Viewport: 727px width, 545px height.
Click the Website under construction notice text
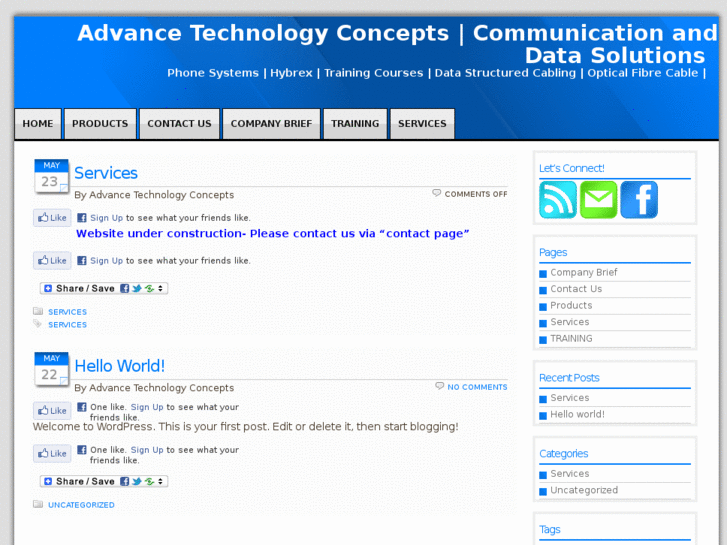pyautogui.click(x=273, y=233)
